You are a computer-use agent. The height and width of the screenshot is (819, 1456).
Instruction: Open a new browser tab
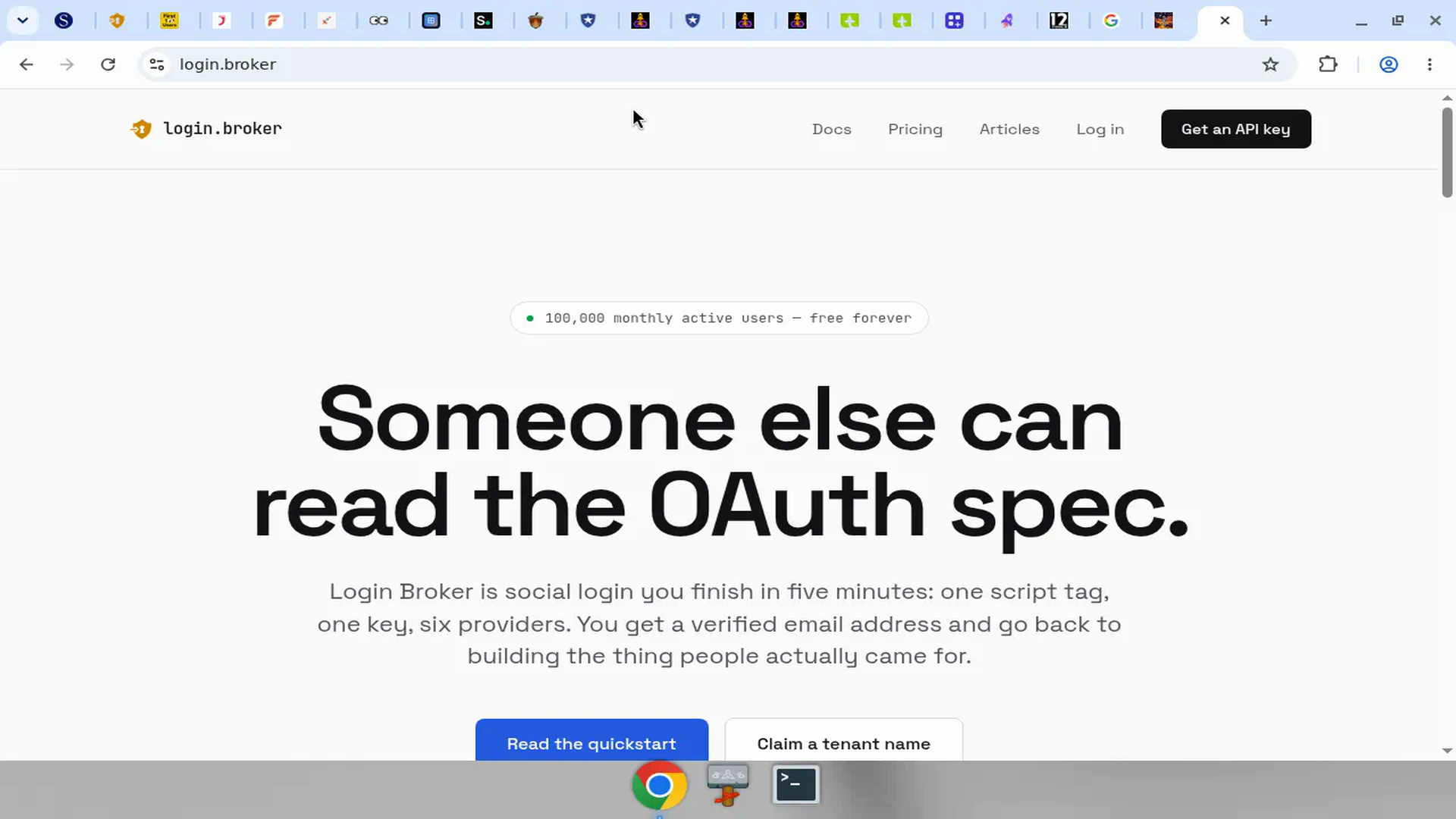[x=1266, y=20]
